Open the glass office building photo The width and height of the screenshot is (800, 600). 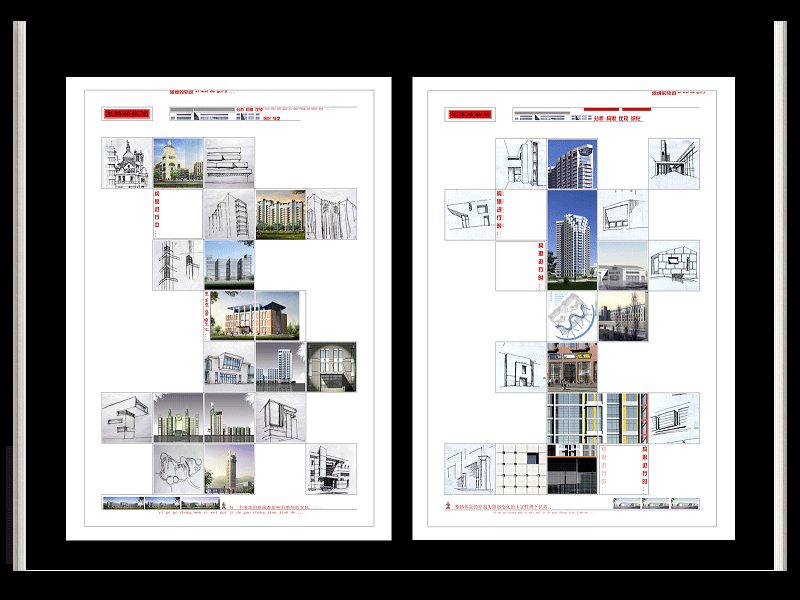(229, 265)
